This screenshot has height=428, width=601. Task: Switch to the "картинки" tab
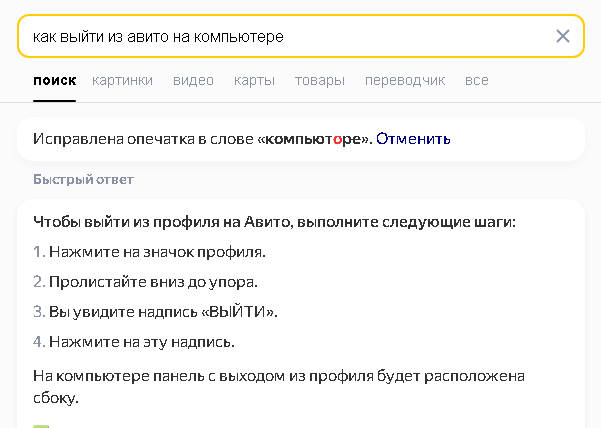click(x=122, y=80)
